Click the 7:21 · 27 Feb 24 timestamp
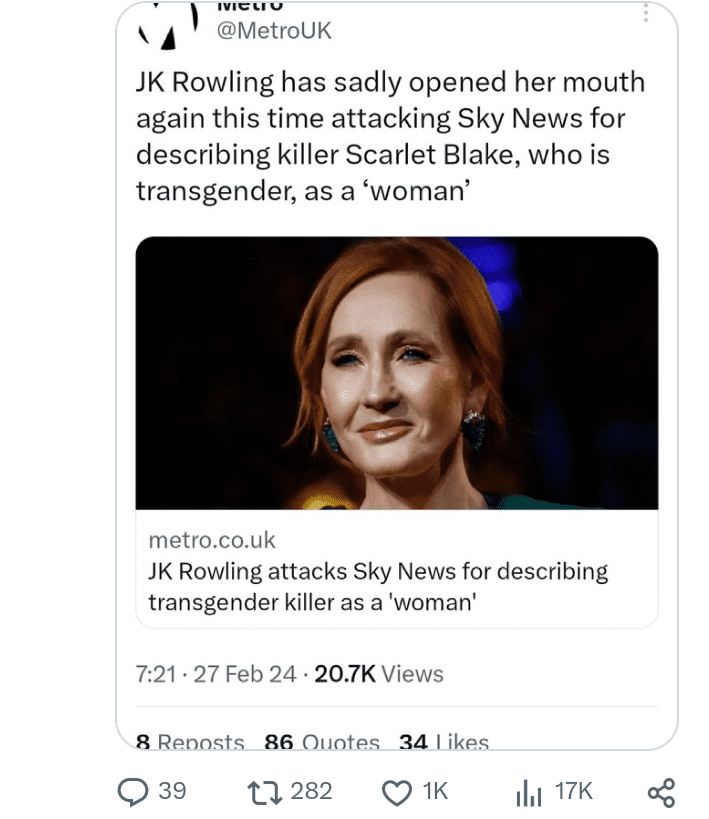709x819 pixels. 216,674
